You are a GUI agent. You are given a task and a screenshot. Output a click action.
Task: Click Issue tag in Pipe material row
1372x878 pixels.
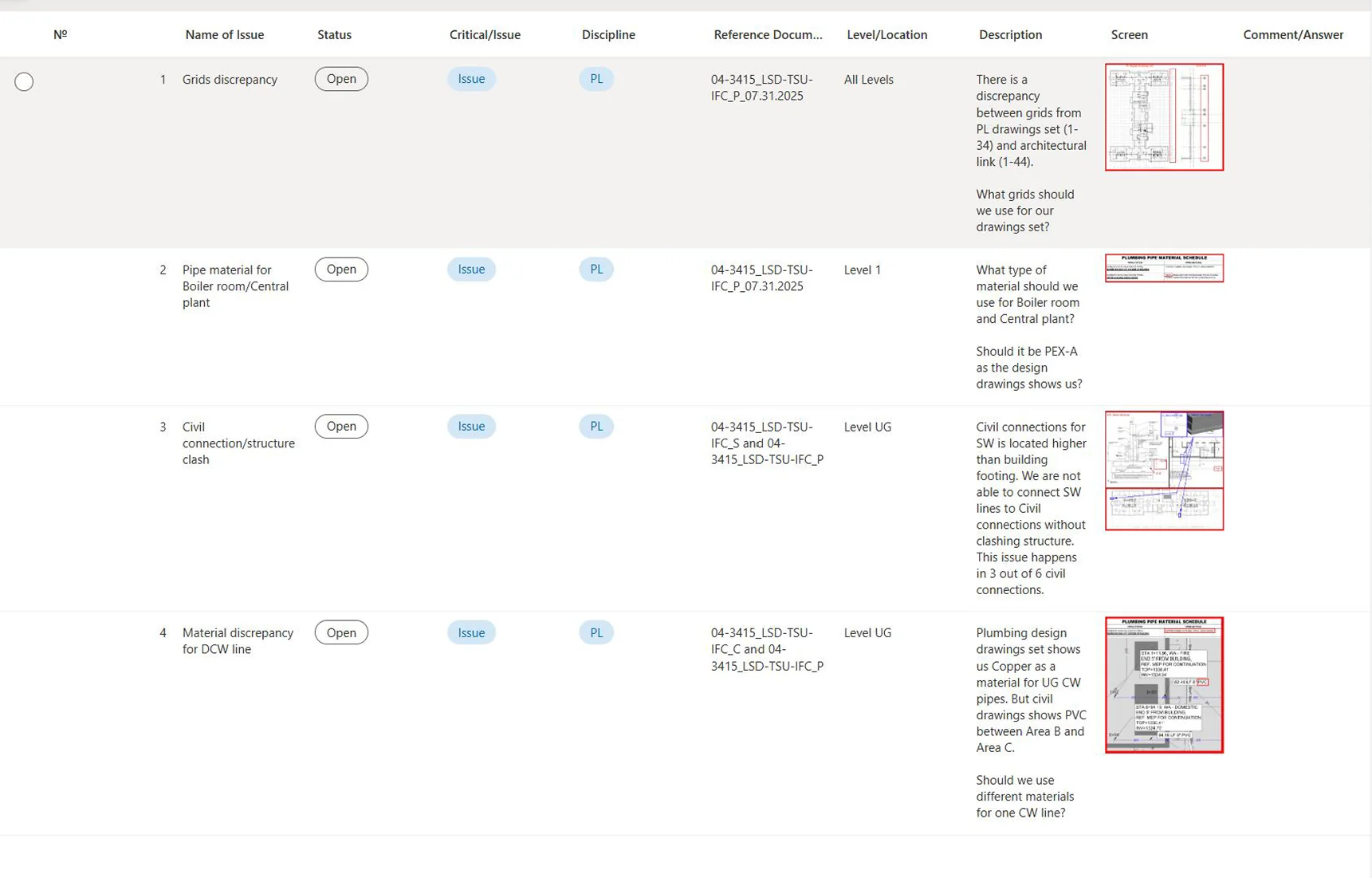(471, 270)
